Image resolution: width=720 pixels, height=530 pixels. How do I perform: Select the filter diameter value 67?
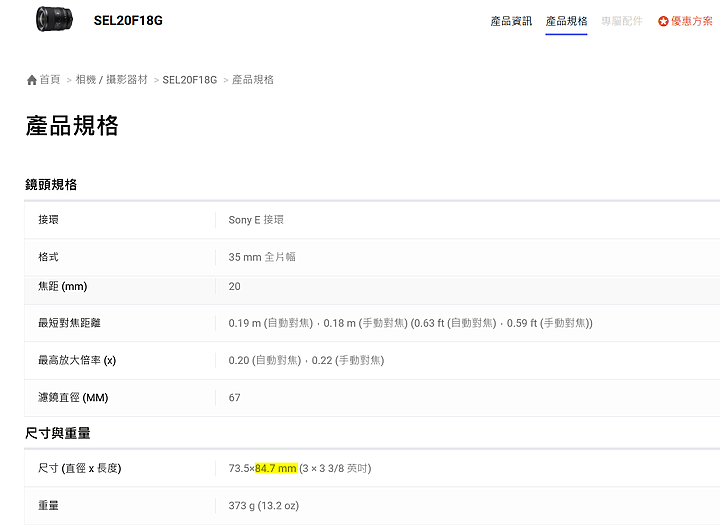234,397
